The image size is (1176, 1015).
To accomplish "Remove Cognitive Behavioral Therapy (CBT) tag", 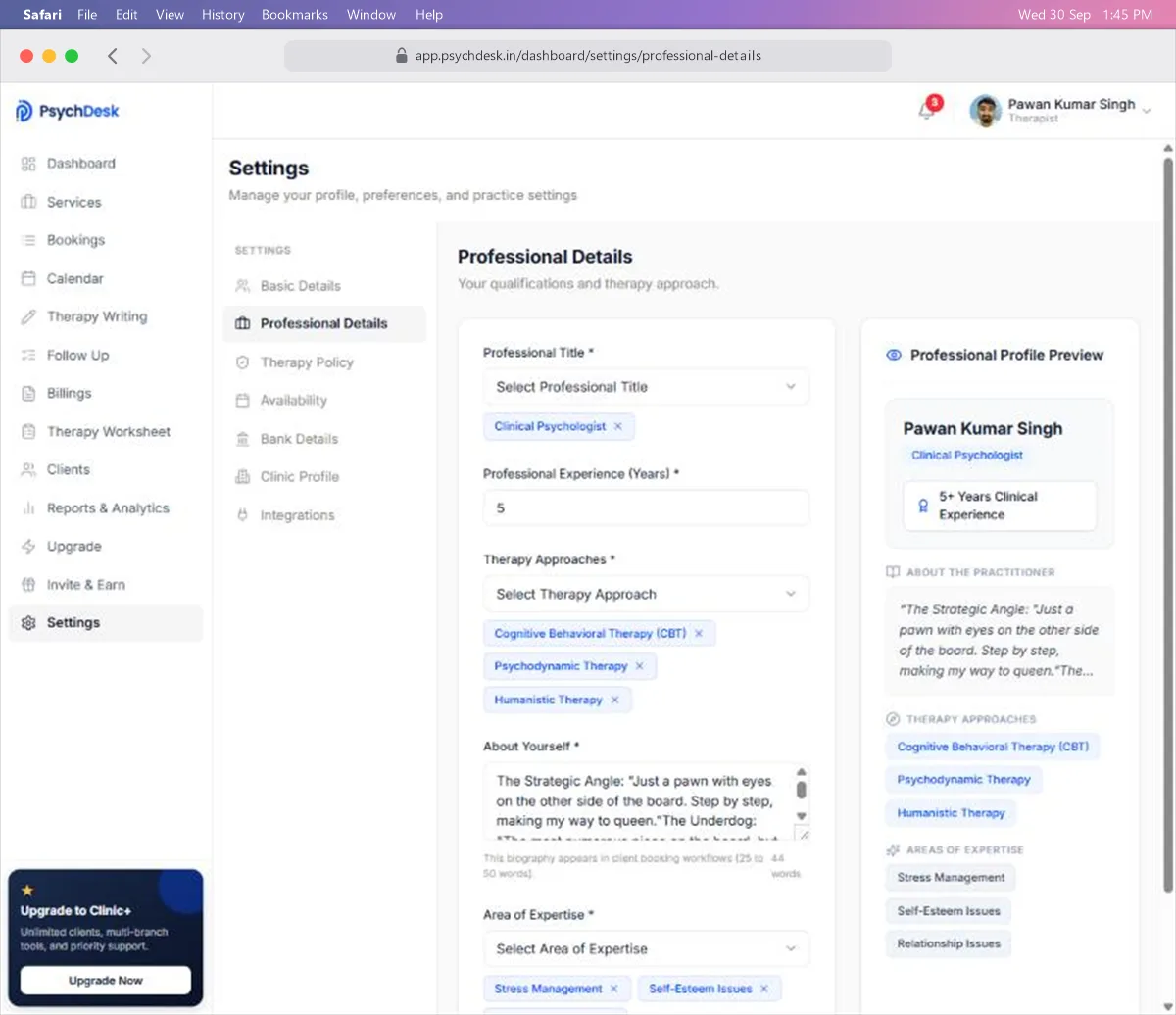I will pyautogui.click(x=699, y=634).
